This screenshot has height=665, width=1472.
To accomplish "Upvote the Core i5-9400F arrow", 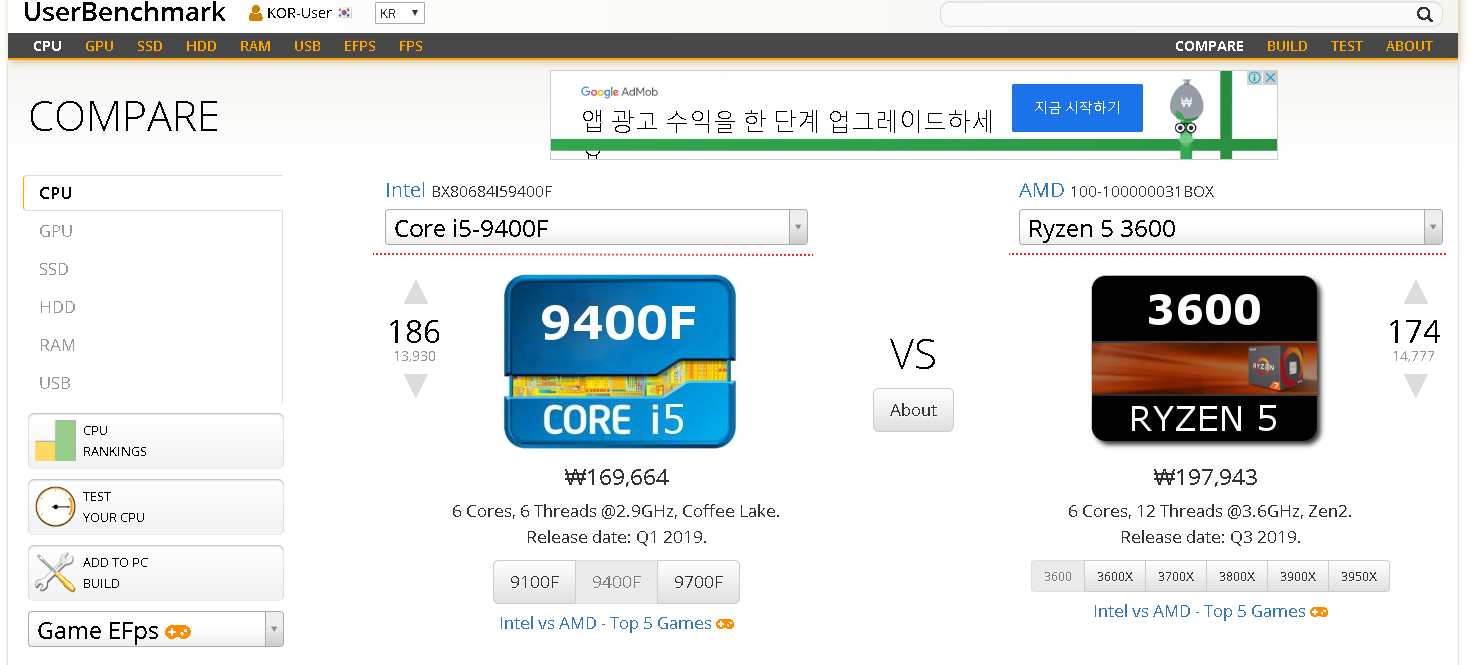I will pos(416,292).
